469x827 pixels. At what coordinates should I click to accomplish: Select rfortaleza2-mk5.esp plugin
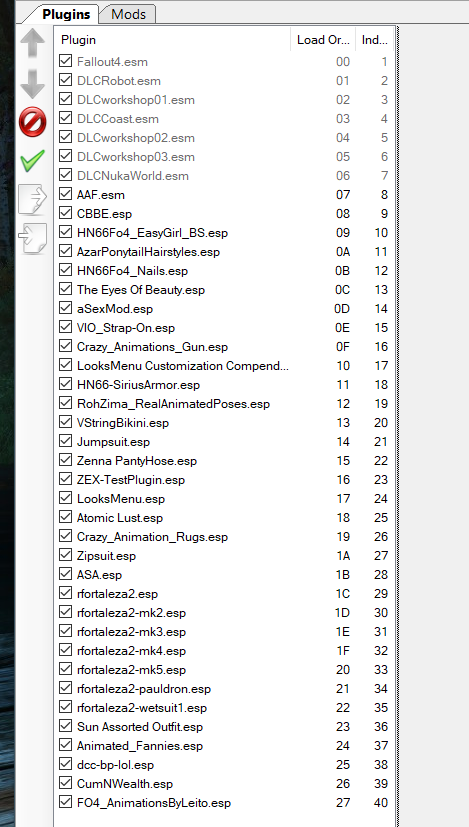[x=131, y=669]
